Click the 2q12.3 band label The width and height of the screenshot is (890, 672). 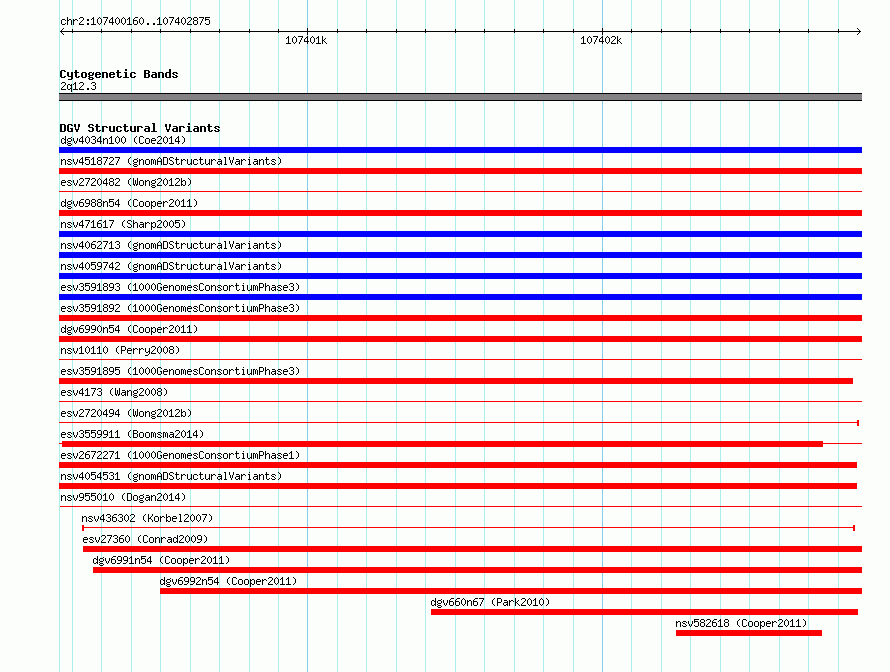pyautogui.click(x=78, y=86)
